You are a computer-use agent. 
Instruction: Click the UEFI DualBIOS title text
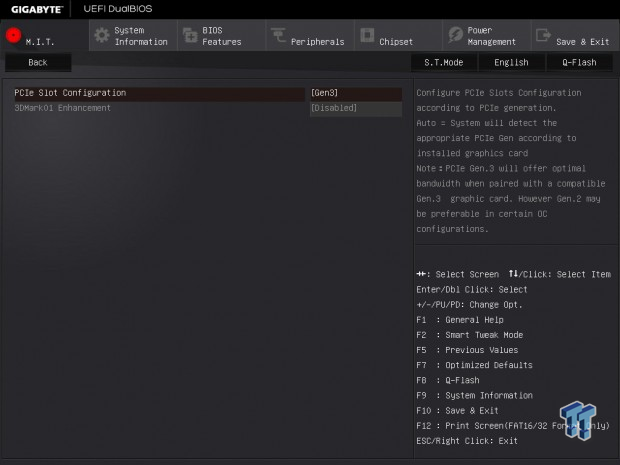click(x=118, y=9)
